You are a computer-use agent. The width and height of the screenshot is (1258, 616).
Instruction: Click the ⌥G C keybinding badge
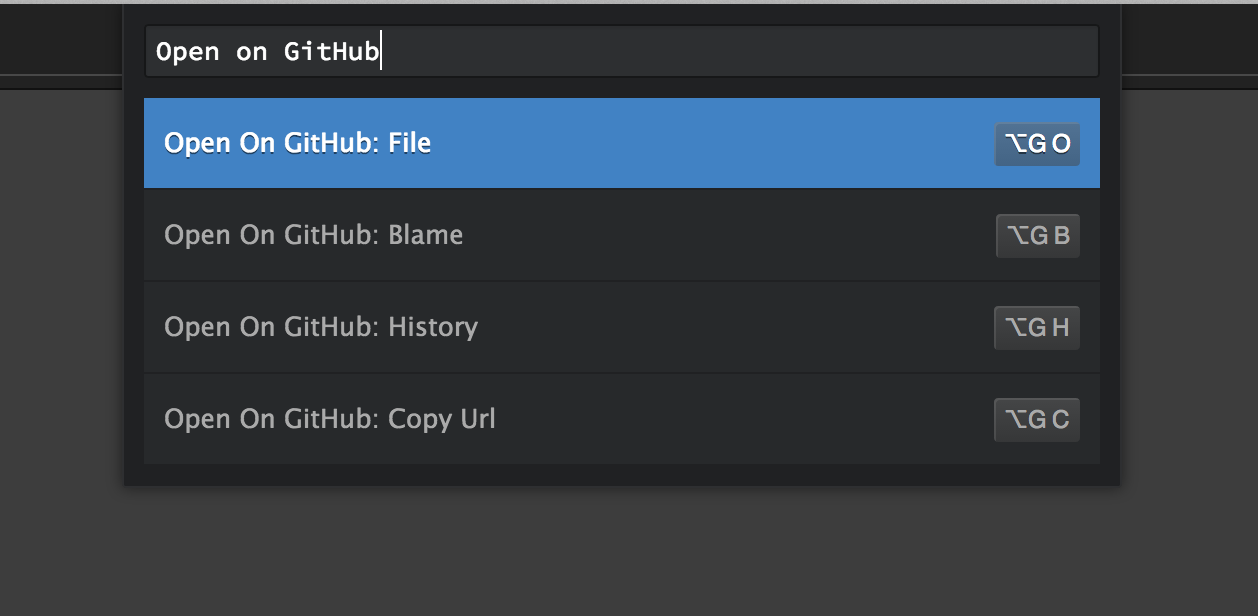coord(1037,420)
